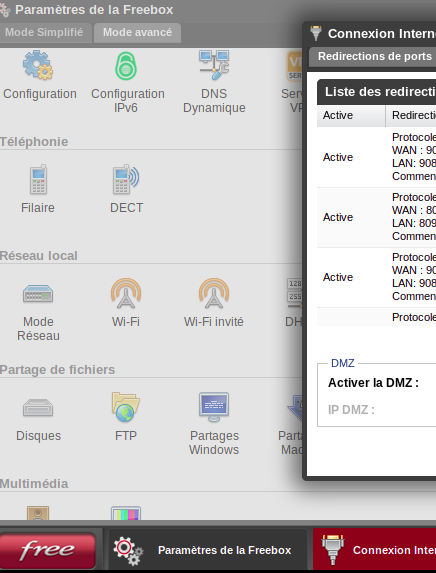Viewport: 436px width, 573px height.
Task: Select Redirections de ports tab
Action: (374, 57)
